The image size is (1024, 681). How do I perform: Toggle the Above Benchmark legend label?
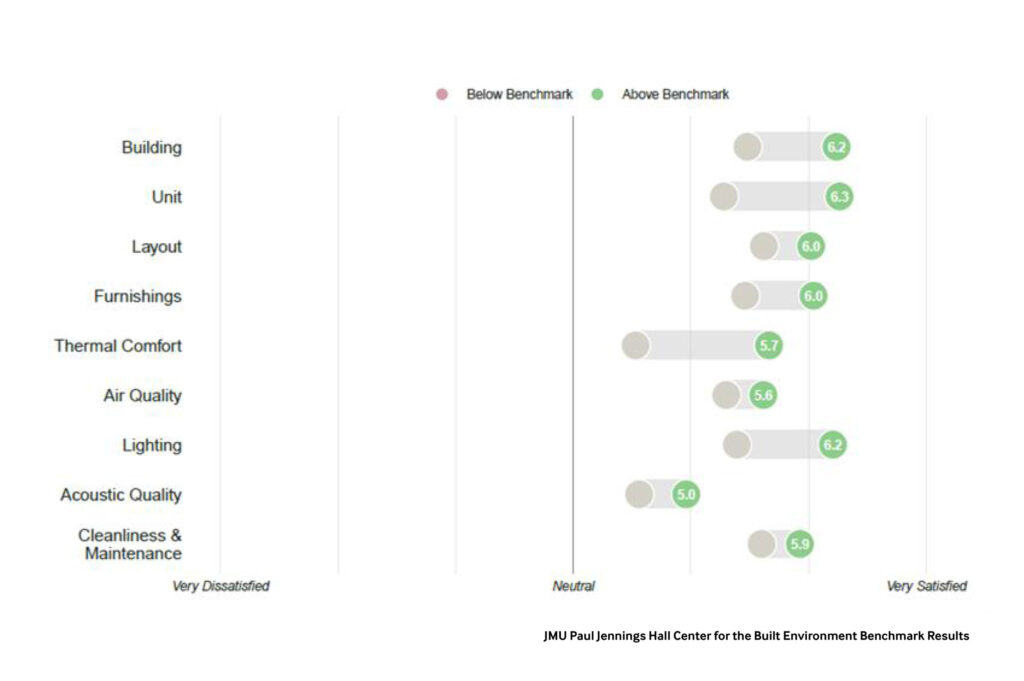click(x=675, y=95)
